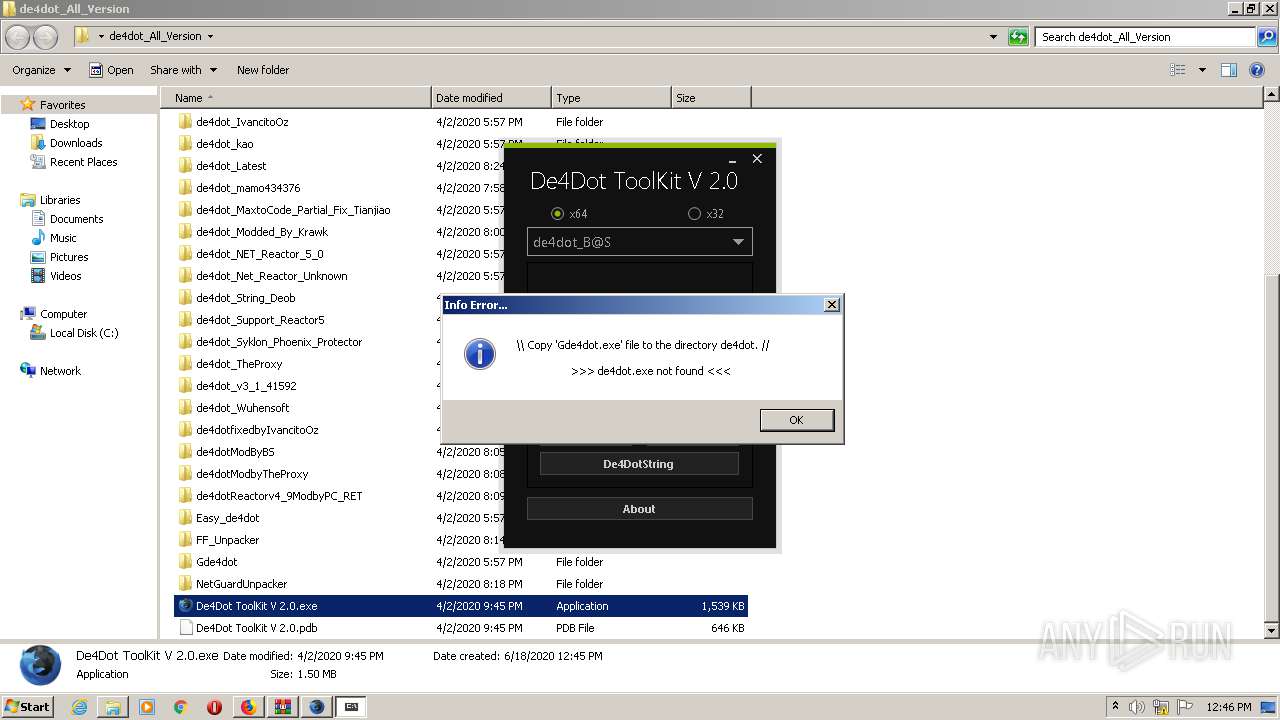Screen dimensions: 1280x720
Task: Select the de4dot_Latest folder icon
Action: (185, 166)
